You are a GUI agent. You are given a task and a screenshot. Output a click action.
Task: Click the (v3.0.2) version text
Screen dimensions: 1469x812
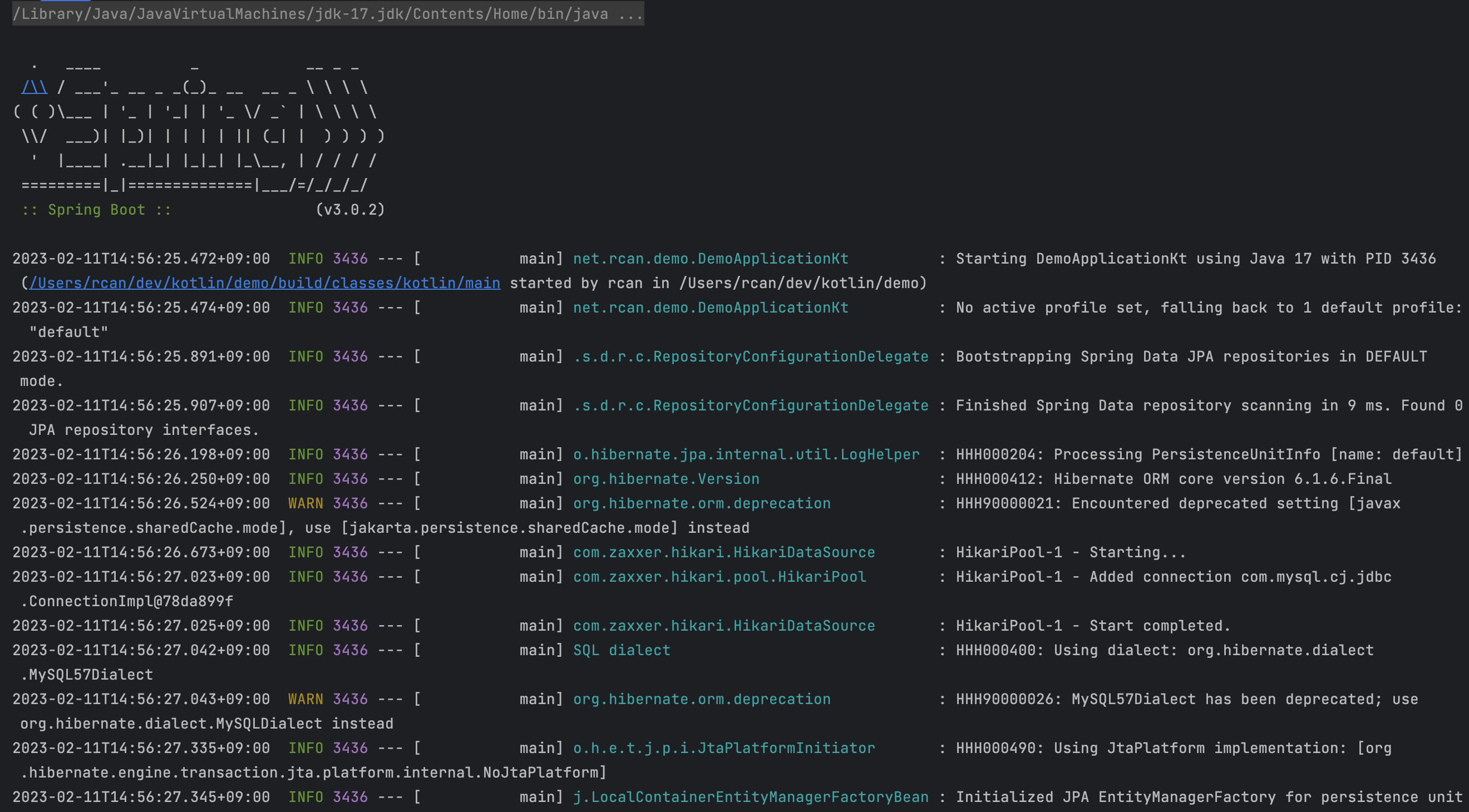tap(350, 210)
